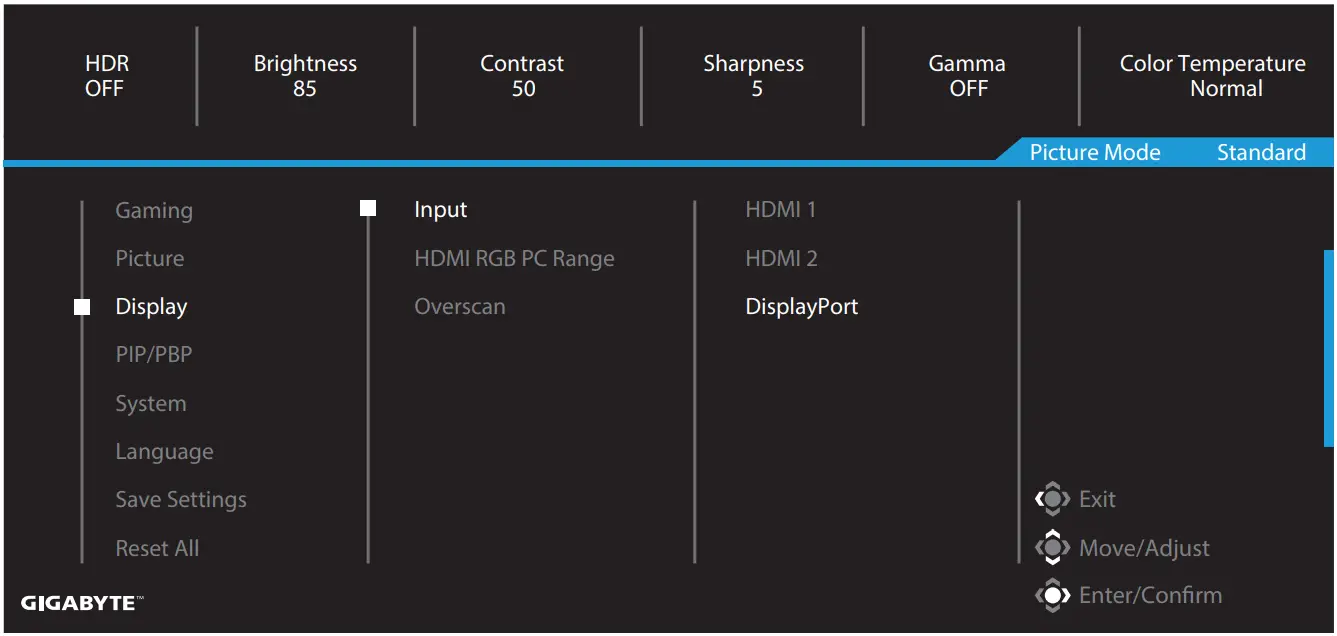
Task: Open the Sharpness setting
Action: (754, 75)
